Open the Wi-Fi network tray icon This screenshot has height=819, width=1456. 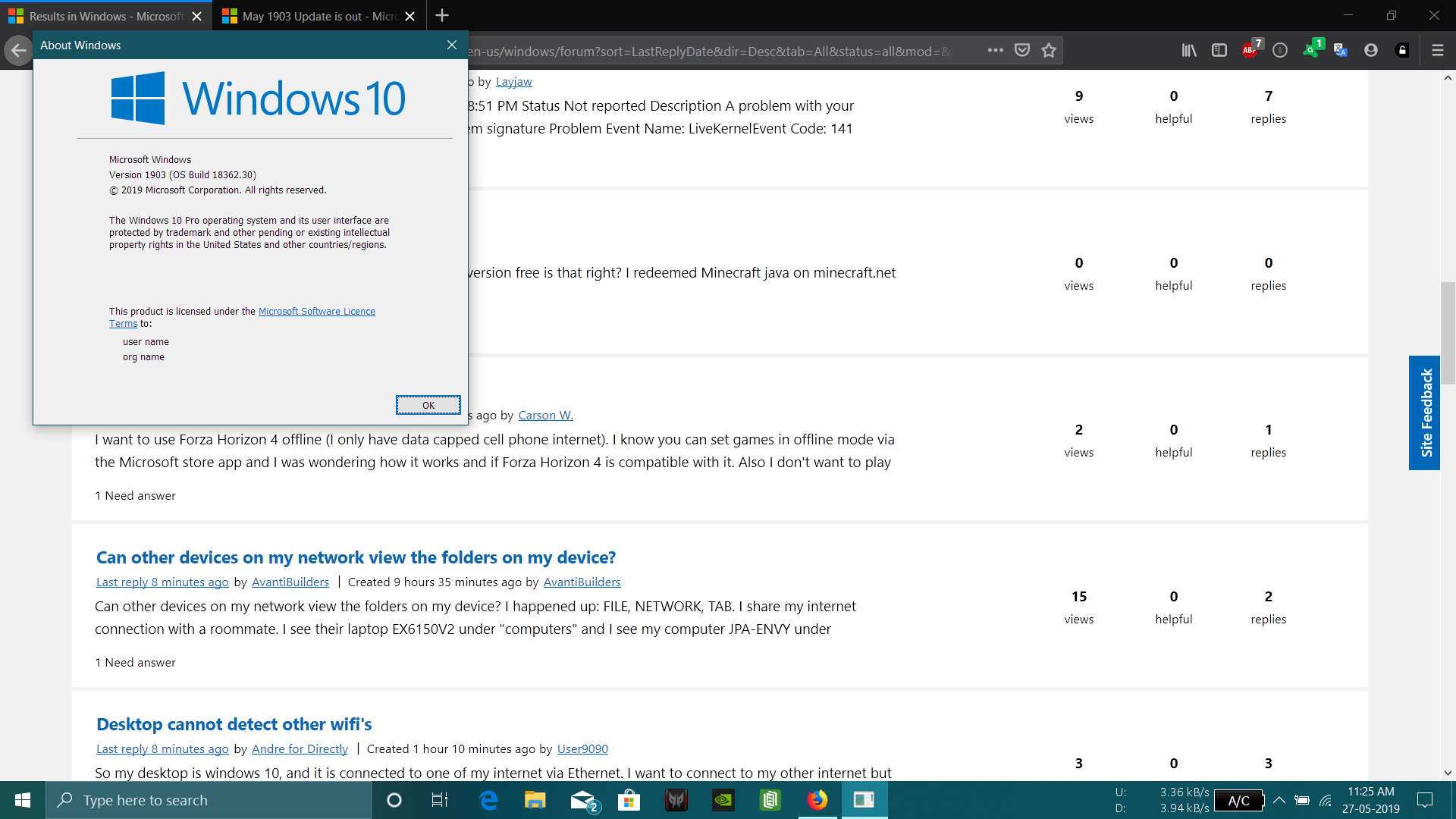point(1326,800)
